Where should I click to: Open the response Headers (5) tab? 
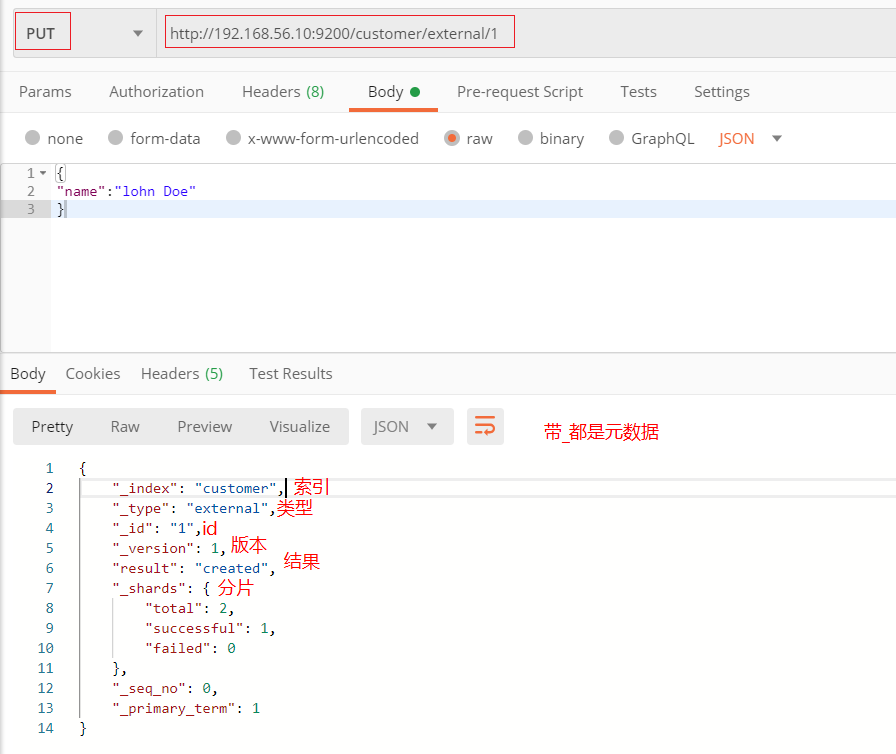pyautogui.click(x=182, y=374)
